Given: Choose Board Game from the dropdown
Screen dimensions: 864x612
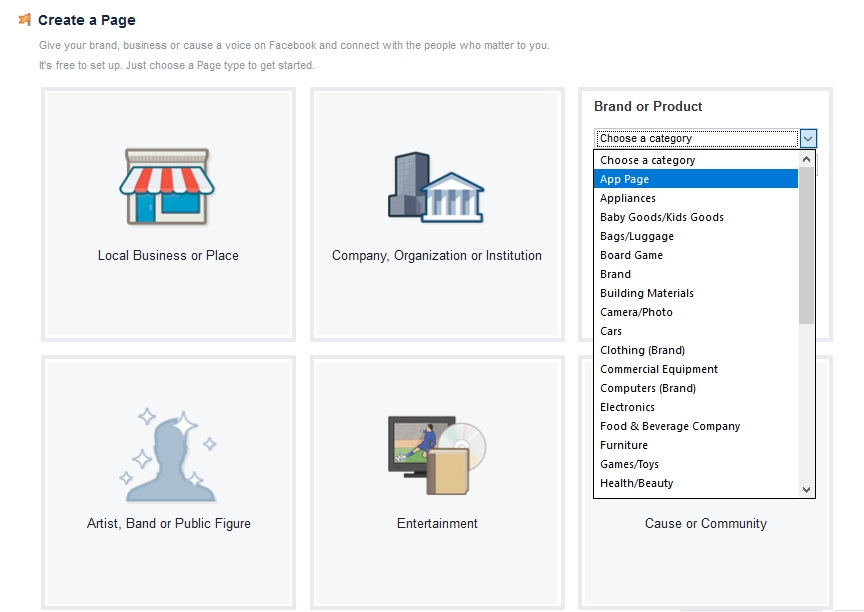Looking at the screenshot, I should point(696,255).
